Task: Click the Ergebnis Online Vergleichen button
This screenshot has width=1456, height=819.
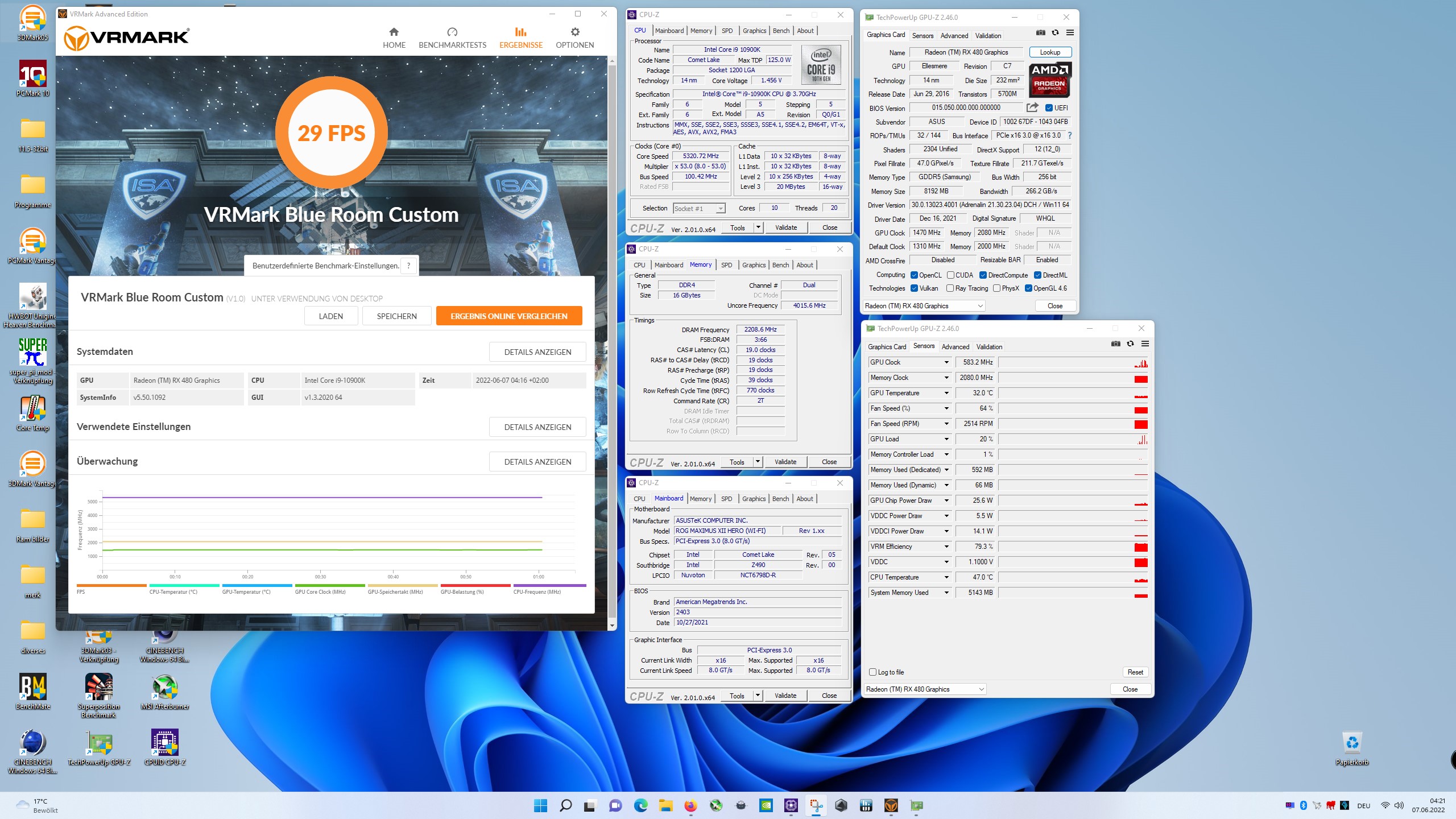Action: [509, 316]
